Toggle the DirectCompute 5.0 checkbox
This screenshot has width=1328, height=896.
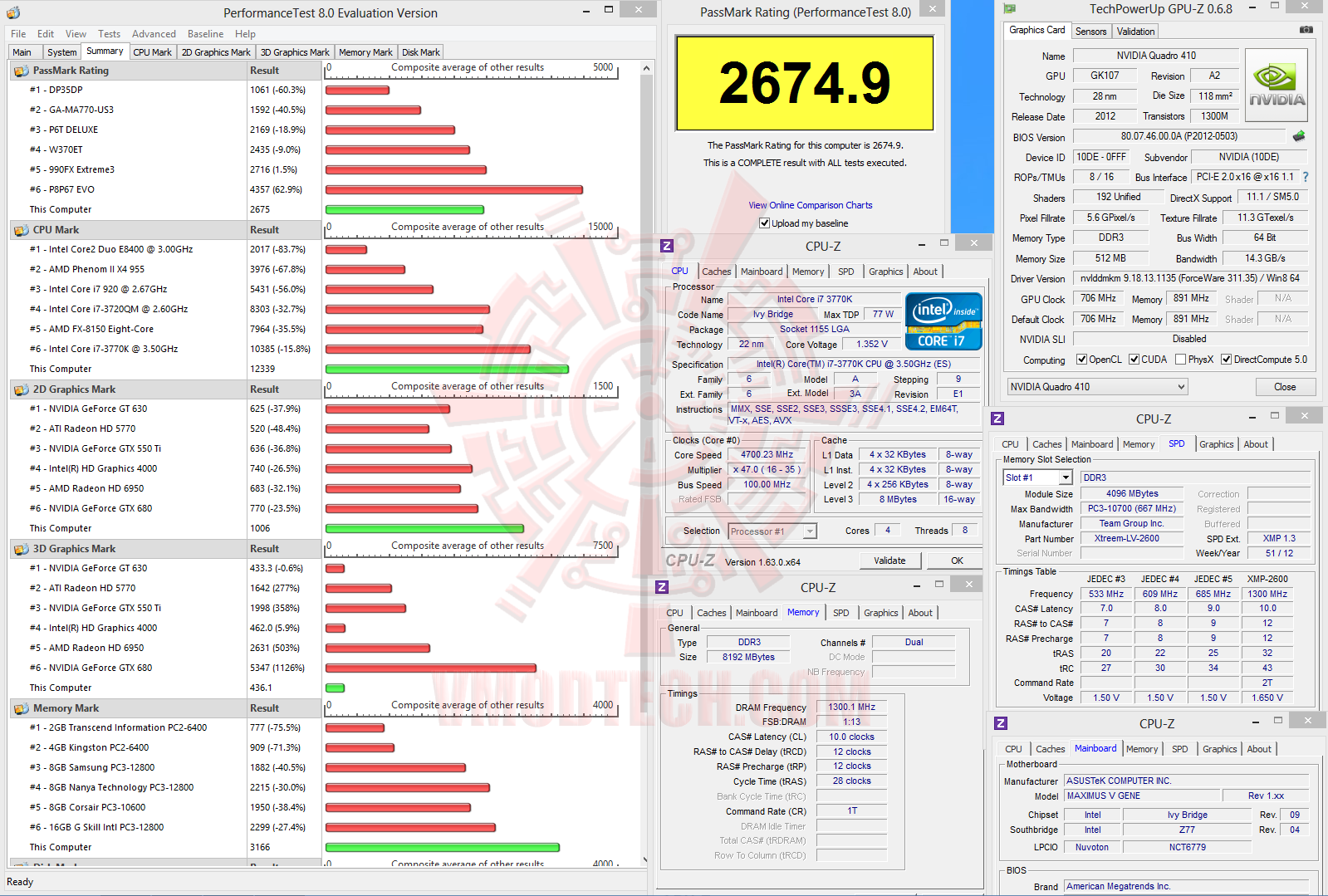[1226, 360]
